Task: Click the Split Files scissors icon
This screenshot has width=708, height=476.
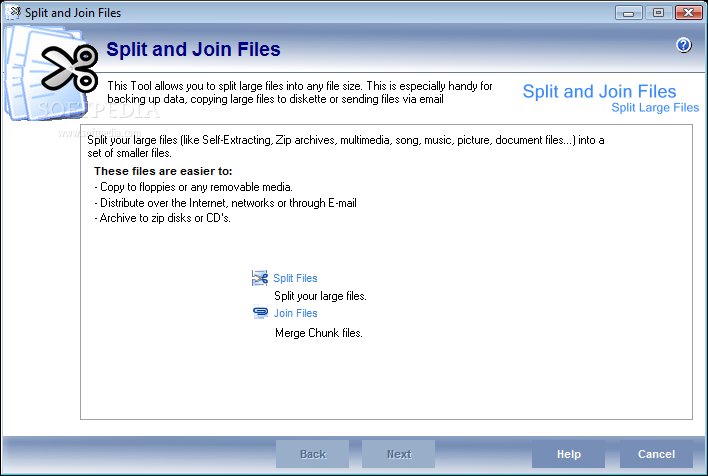Action: tap(260, 278)
